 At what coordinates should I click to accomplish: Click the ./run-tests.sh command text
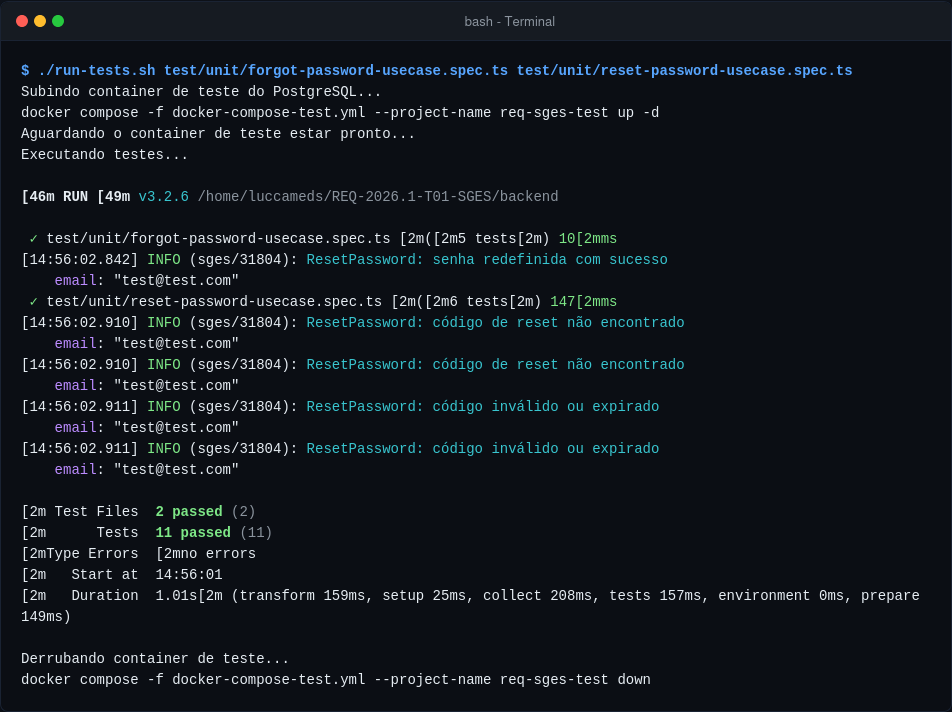[97, 70]
